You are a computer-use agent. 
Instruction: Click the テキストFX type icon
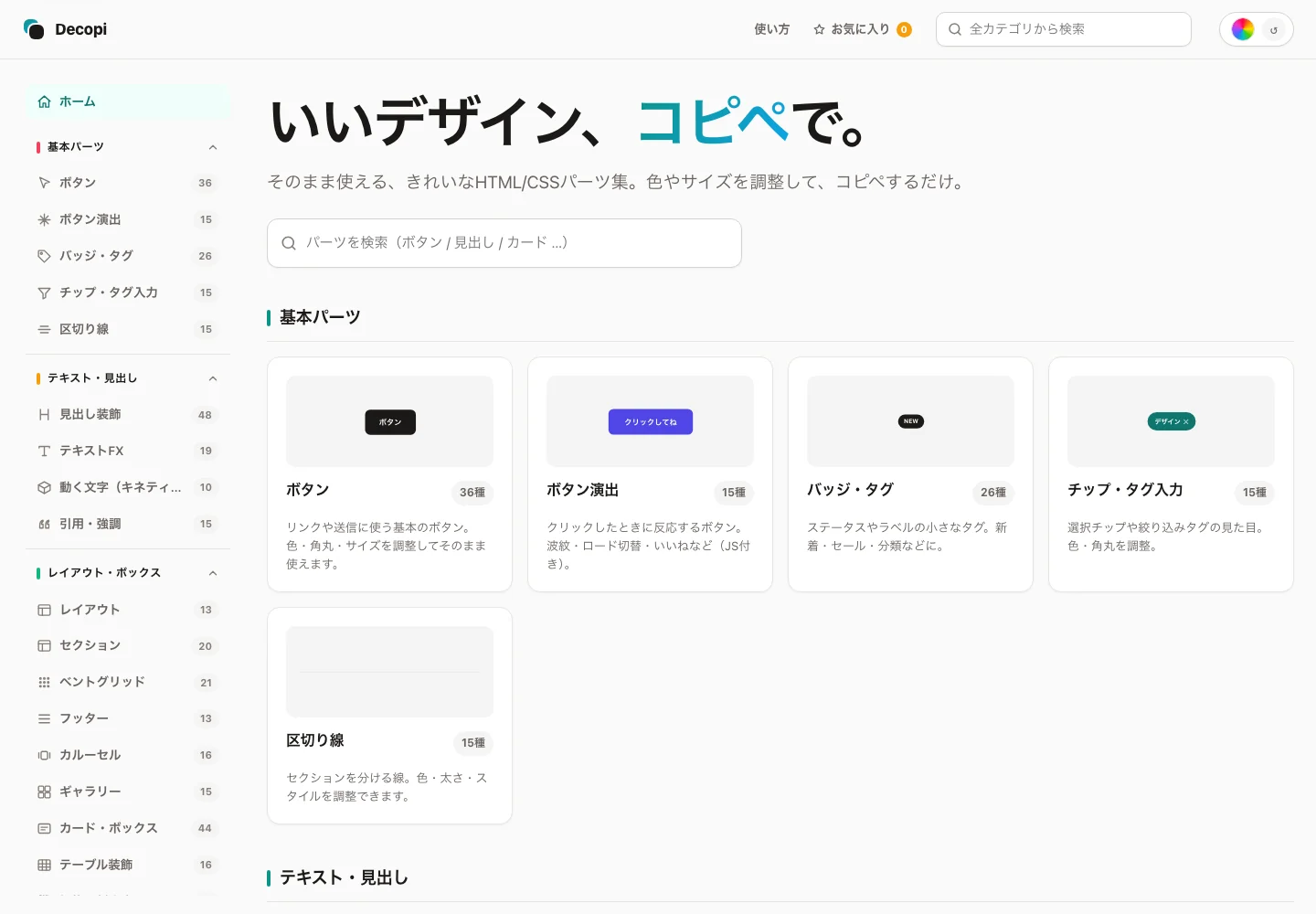pyautogui.click(x=44, y=451)
